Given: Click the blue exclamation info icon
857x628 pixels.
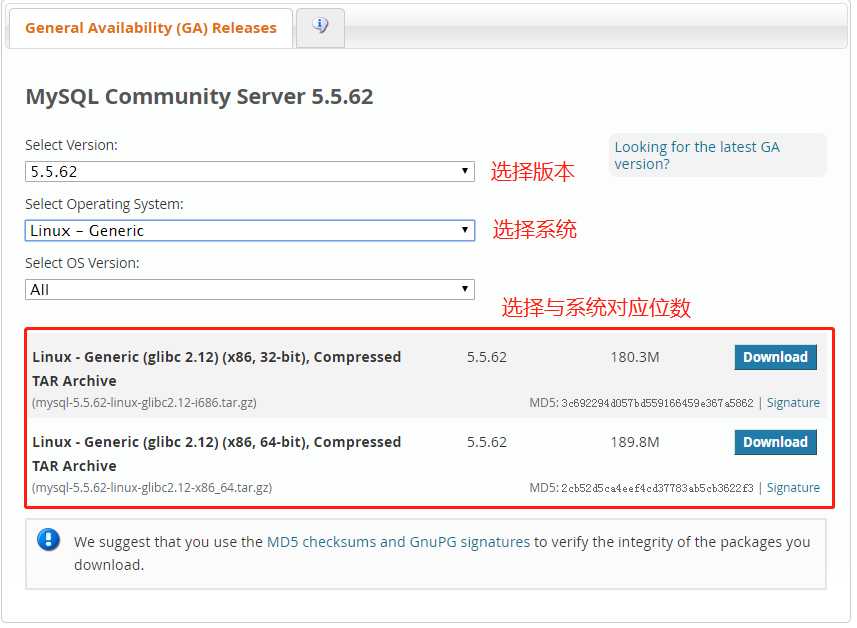Looking at the screenshot, I should (x=48, y=540).
